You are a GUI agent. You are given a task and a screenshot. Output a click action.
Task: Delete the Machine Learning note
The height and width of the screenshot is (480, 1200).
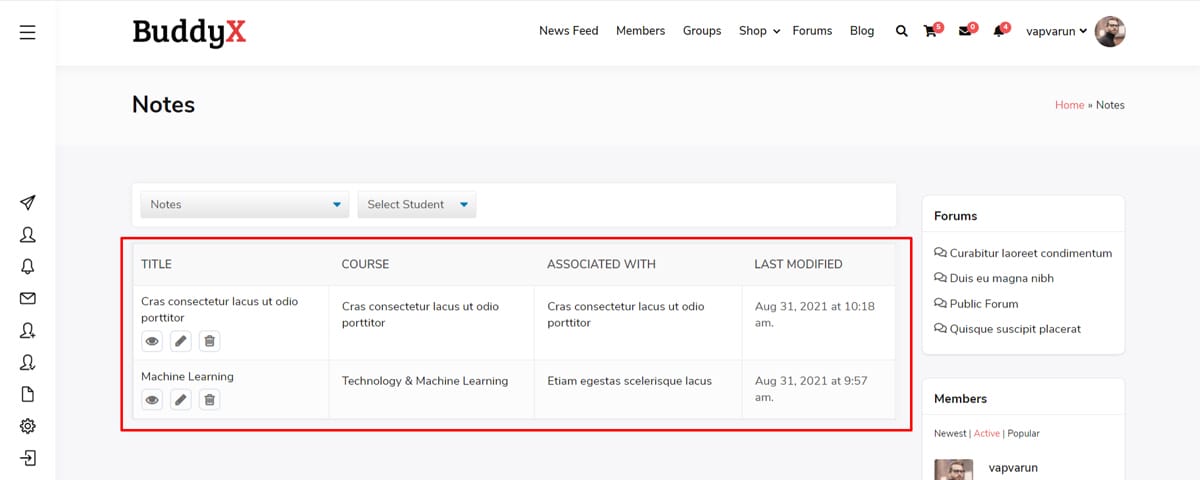tap(209, 400)
